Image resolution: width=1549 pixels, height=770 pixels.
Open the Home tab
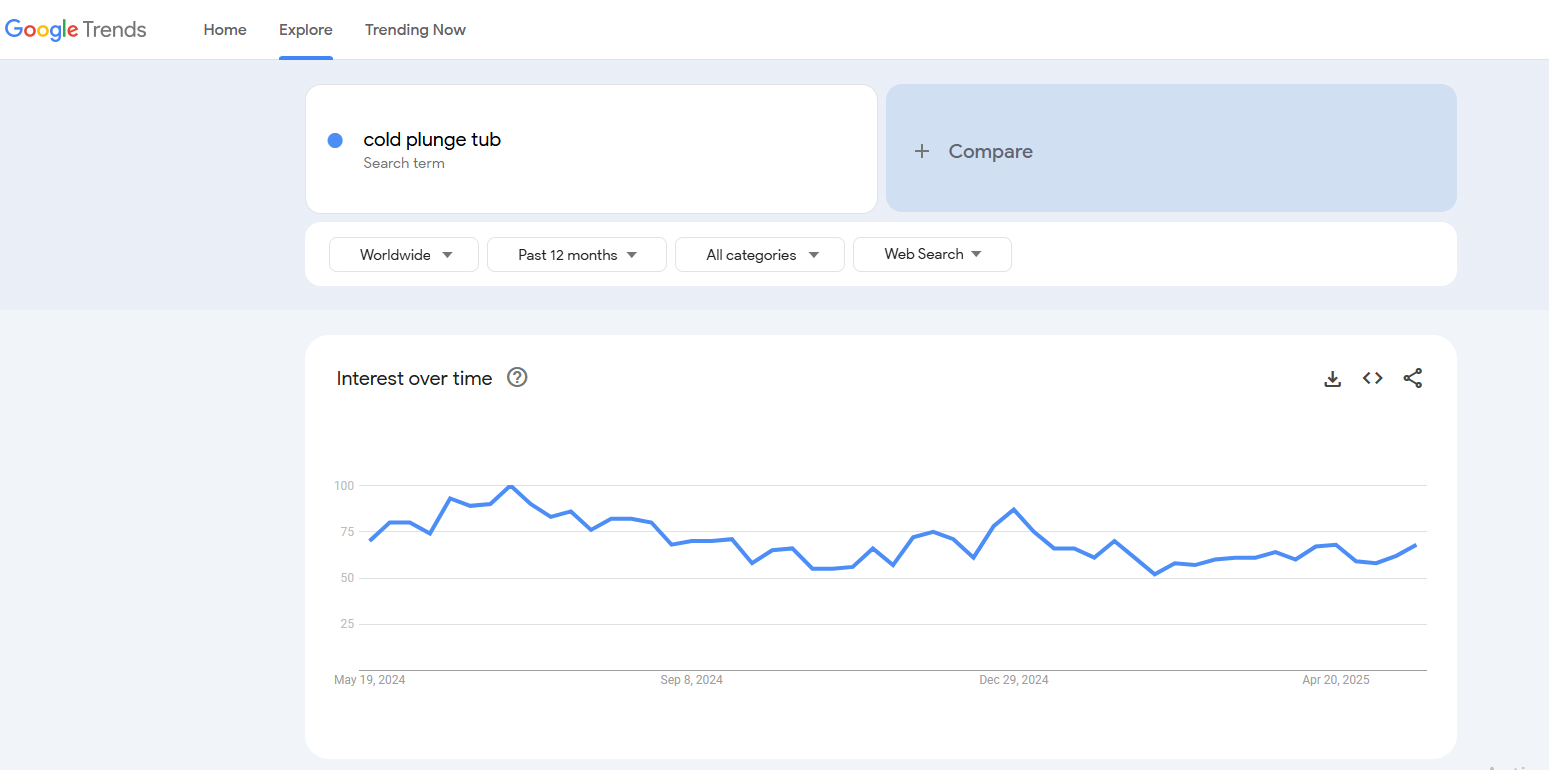coord(225,30)
